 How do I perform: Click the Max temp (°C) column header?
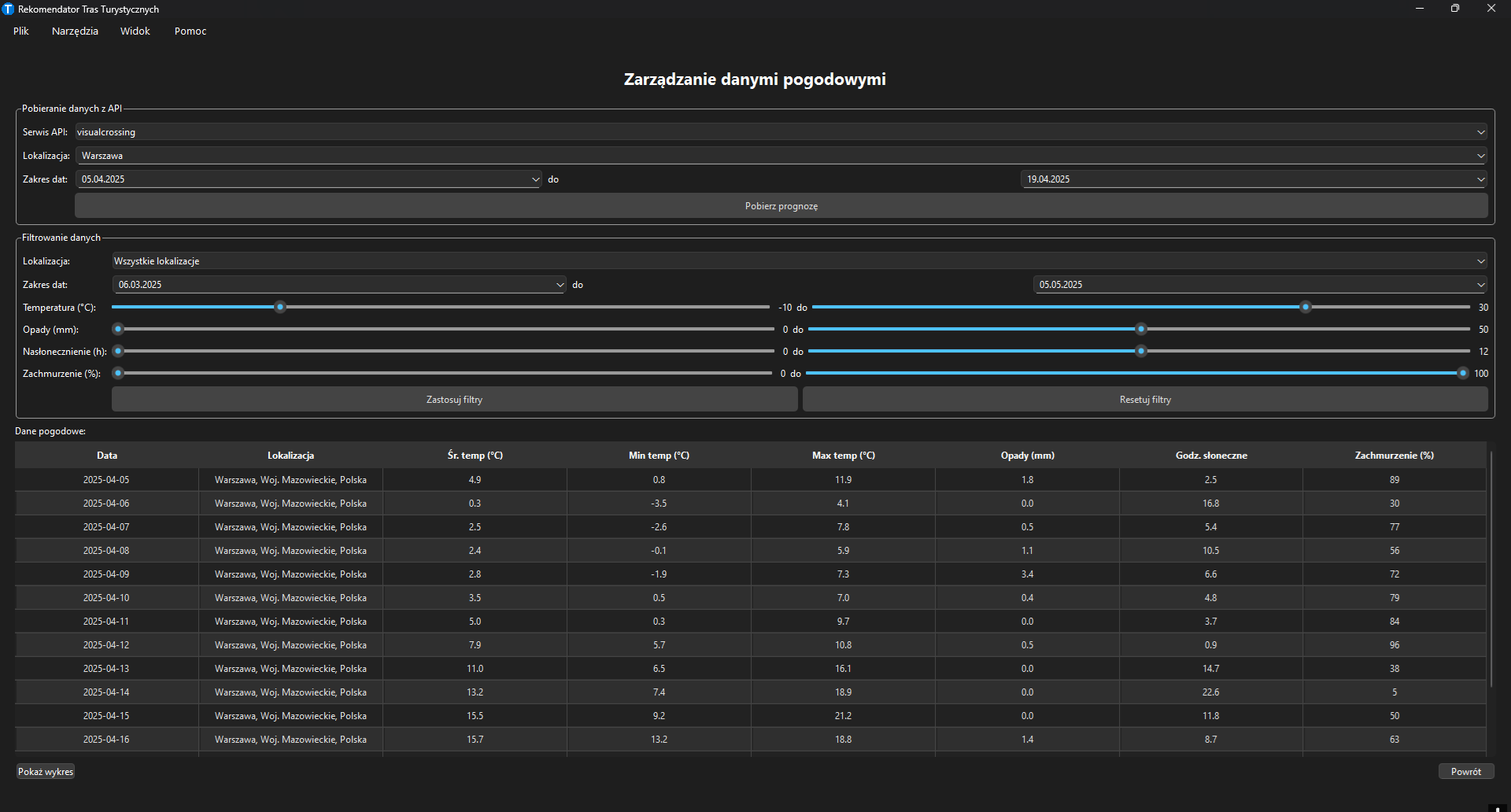(843, 456)
